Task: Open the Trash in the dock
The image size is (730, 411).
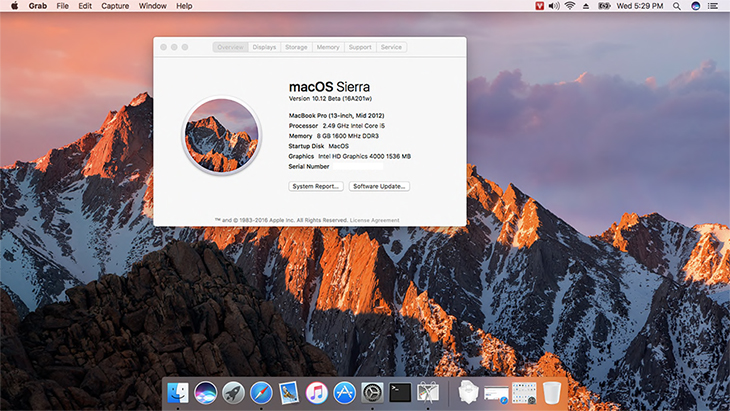Action: 552,393
